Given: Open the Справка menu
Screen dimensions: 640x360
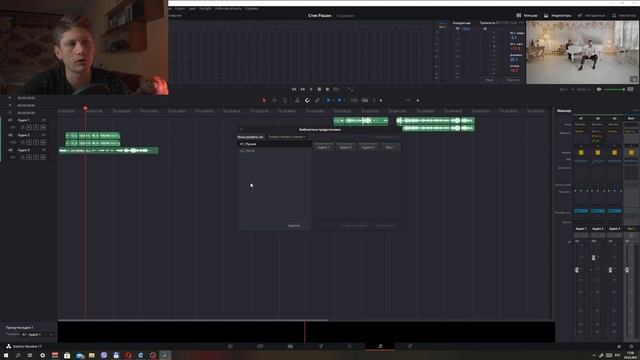Looking at the screenshot, I should click(x=251, y=9).
